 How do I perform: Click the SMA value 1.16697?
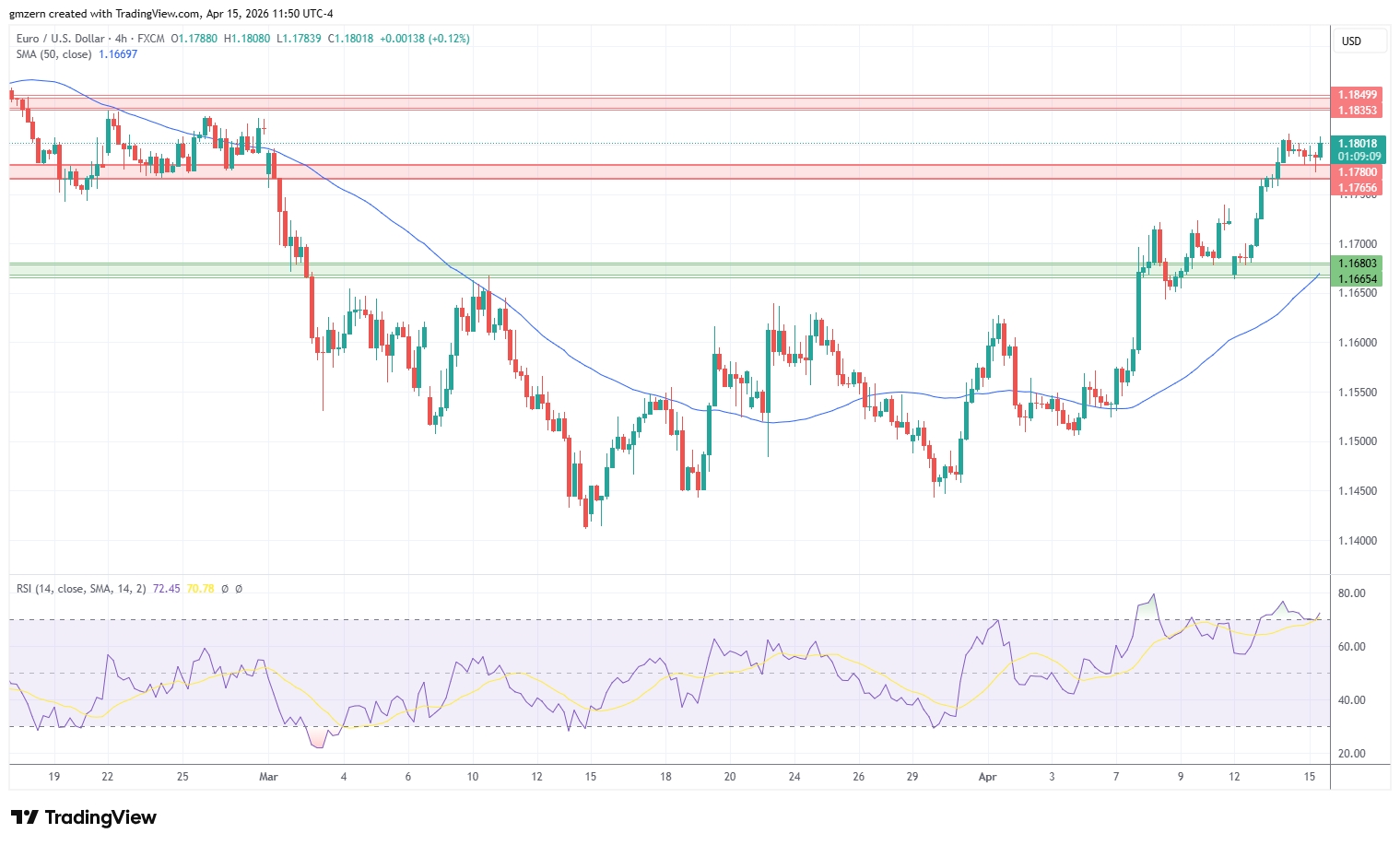118,54
